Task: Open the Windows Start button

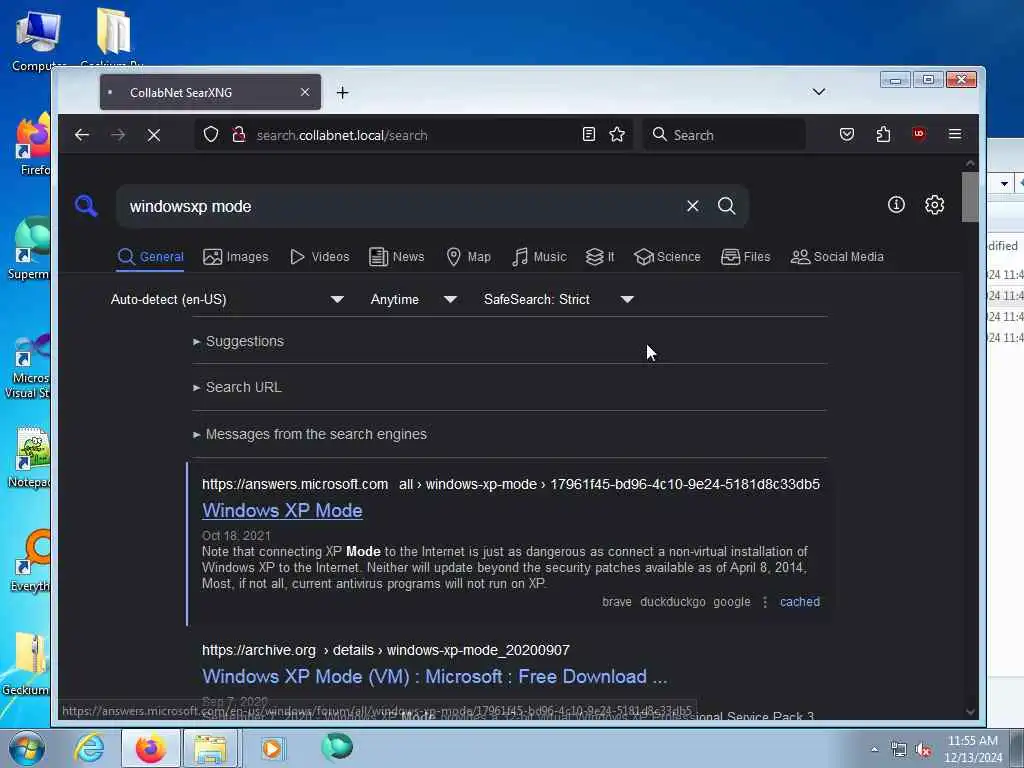Action: tap(26, 748)
